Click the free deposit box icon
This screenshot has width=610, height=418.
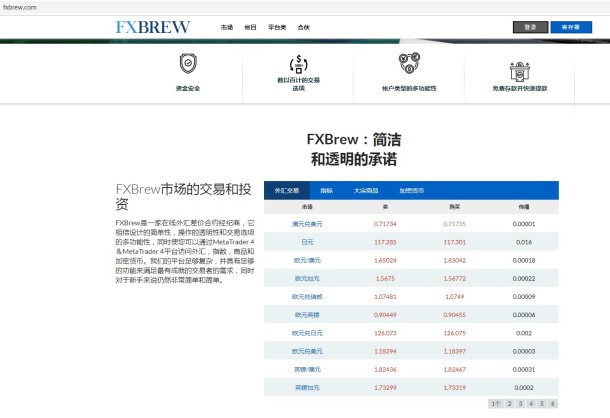(520, 71)
